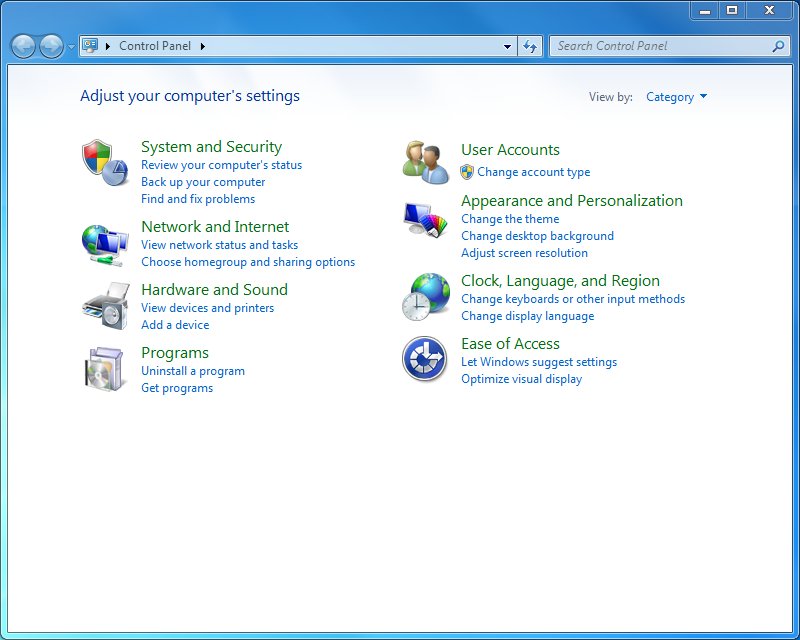The height and width of the screenshot is (640, 800).
Task: Open View network status and tasks
Action: (x=219, y=245)
